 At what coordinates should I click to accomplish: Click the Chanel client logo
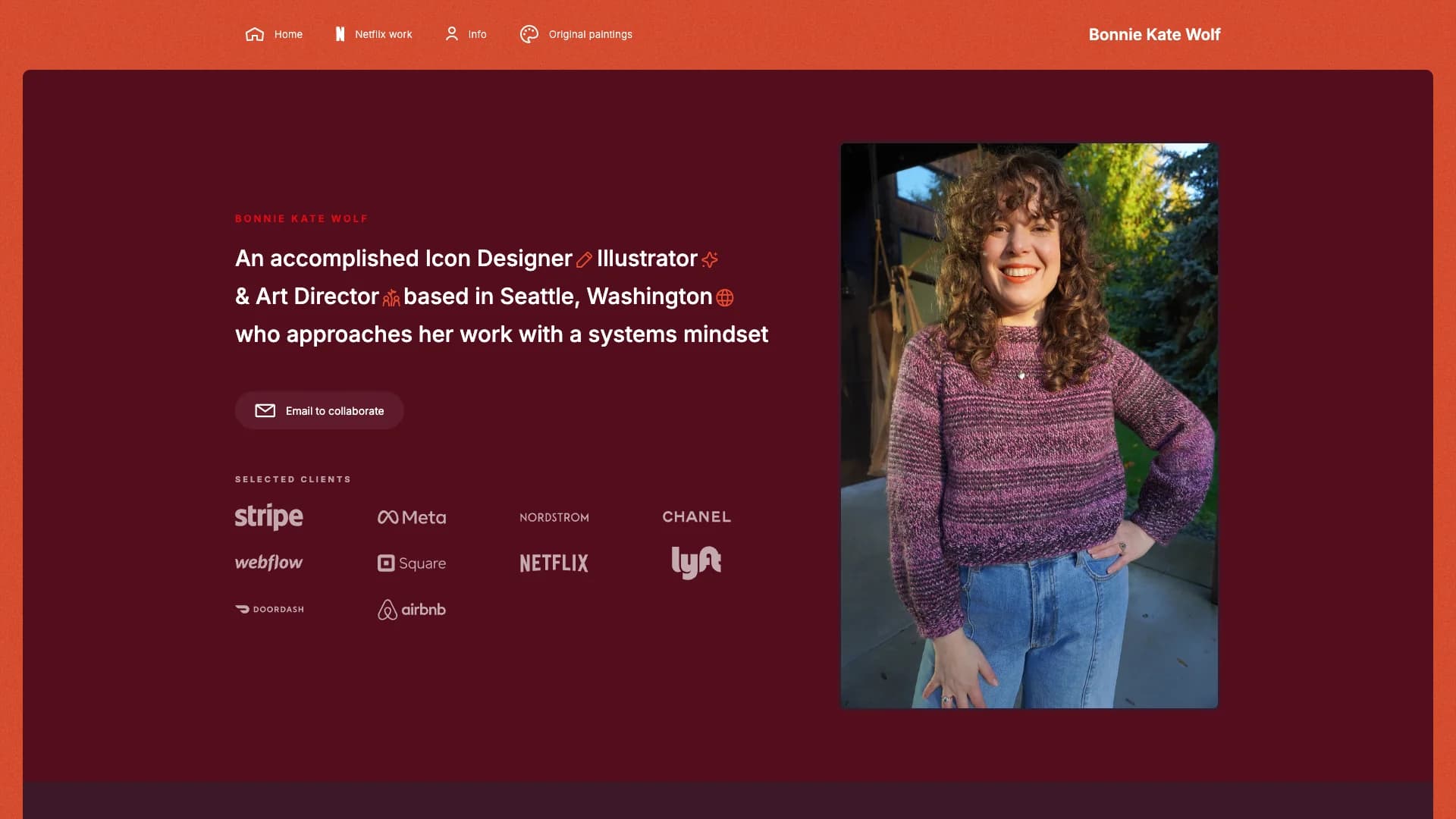pos(697,516)
